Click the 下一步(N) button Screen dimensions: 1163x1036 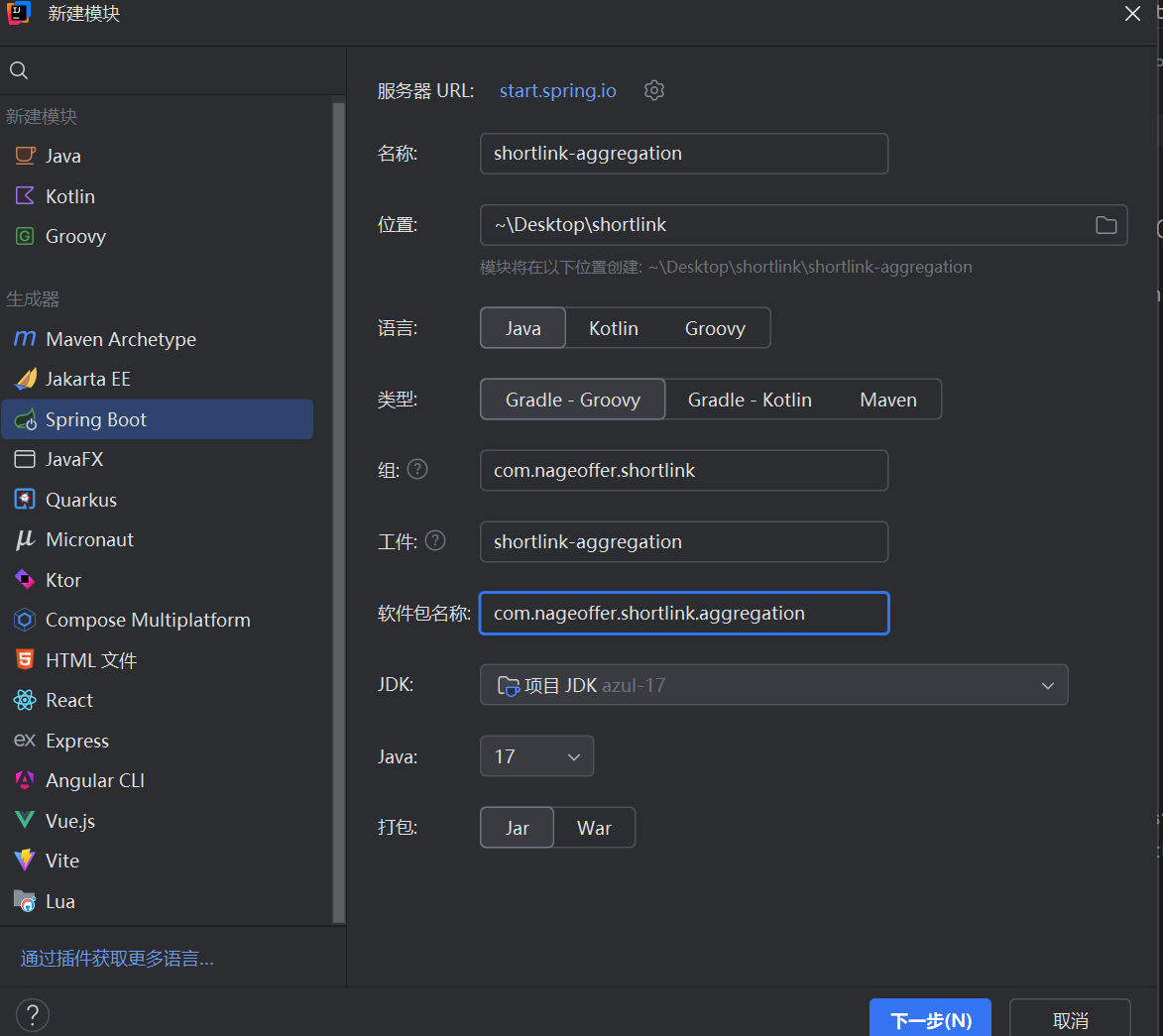coord(930,1019)
